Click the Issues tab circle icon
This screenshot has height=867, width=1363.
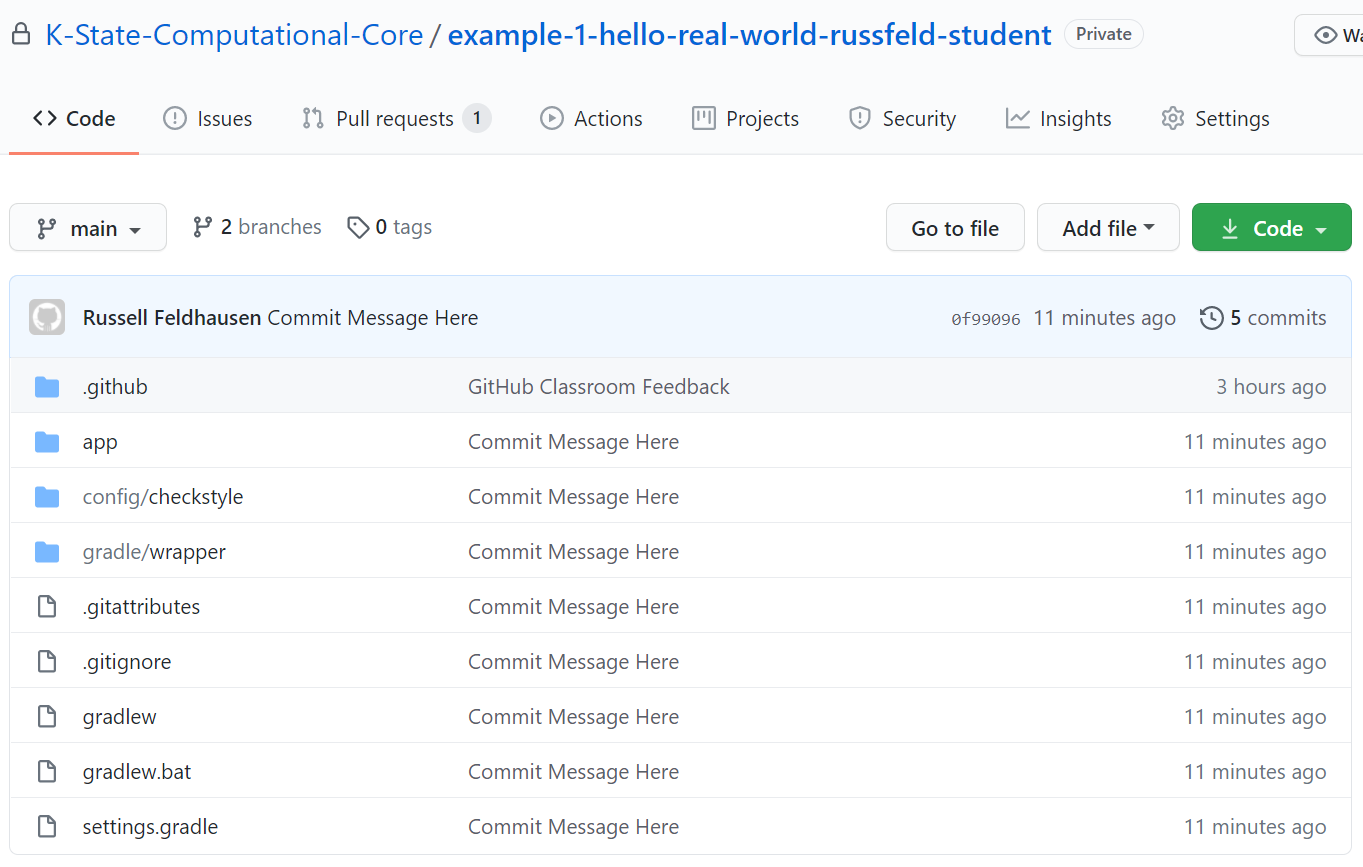point(175,118)
